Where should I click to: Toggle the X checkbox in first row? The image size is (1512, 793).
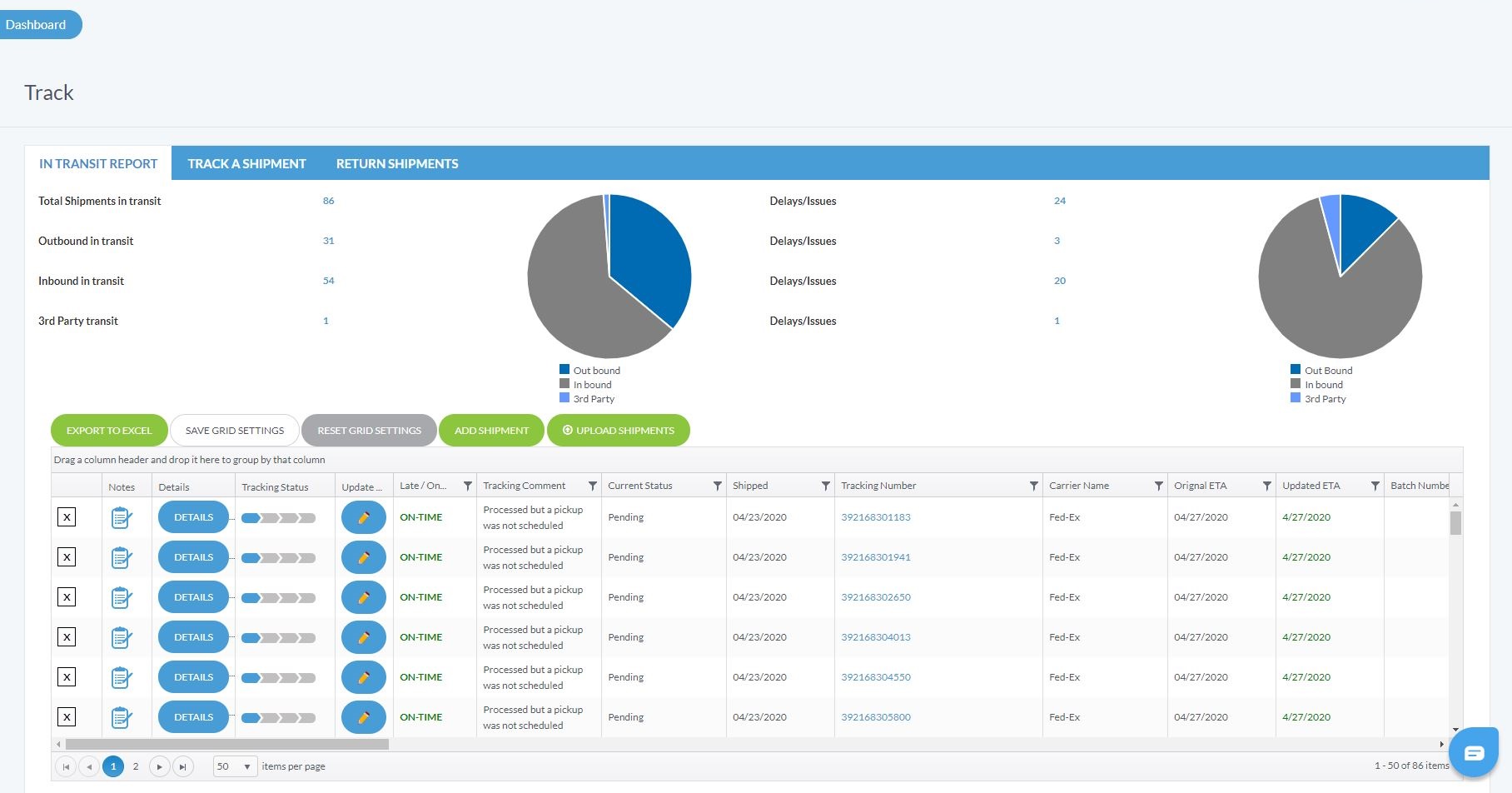[67, 517]
